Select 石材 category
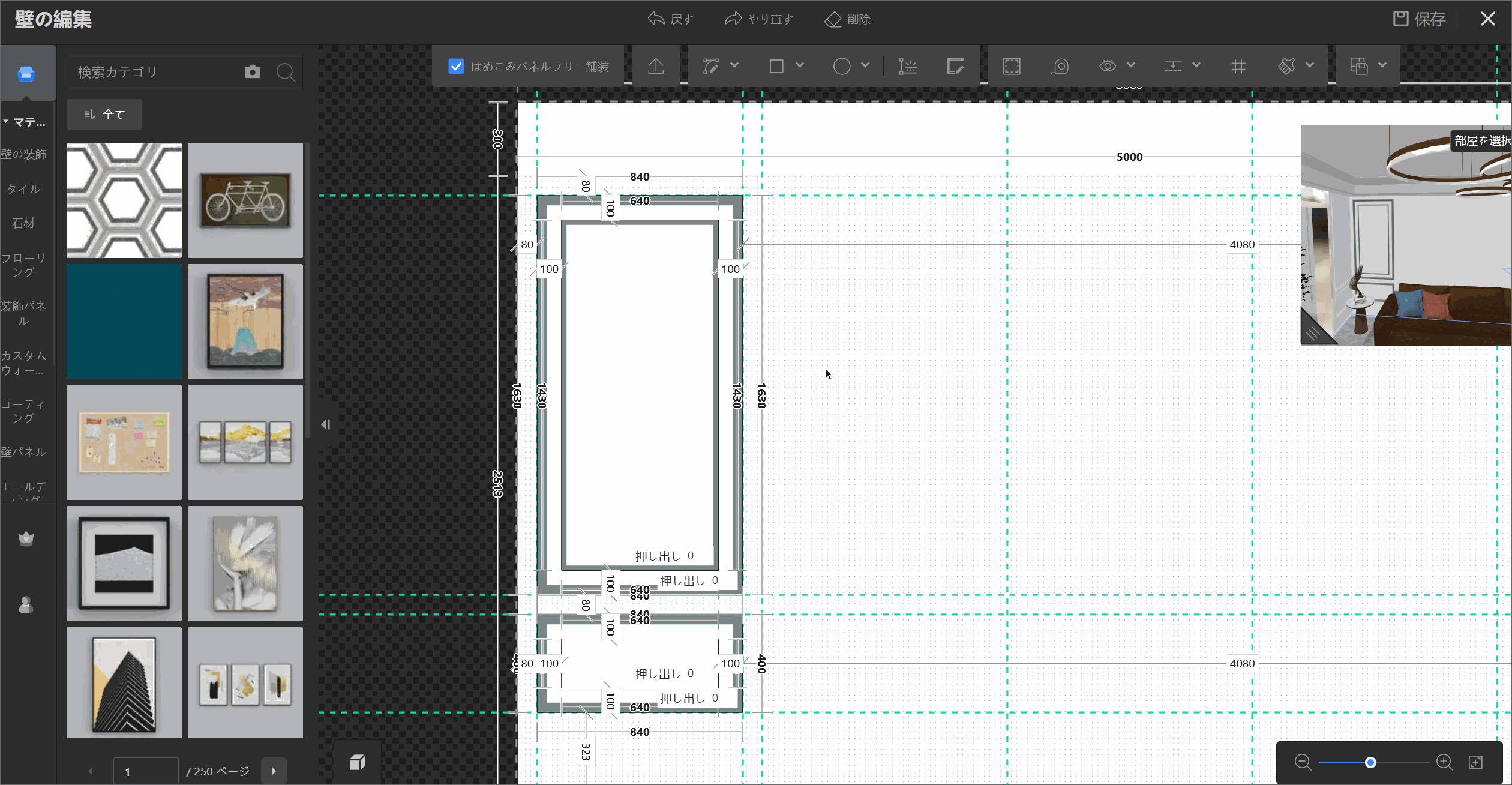The height and width of the screenshot is (785, 1512). pyautogui.click(x=24, y=223)
